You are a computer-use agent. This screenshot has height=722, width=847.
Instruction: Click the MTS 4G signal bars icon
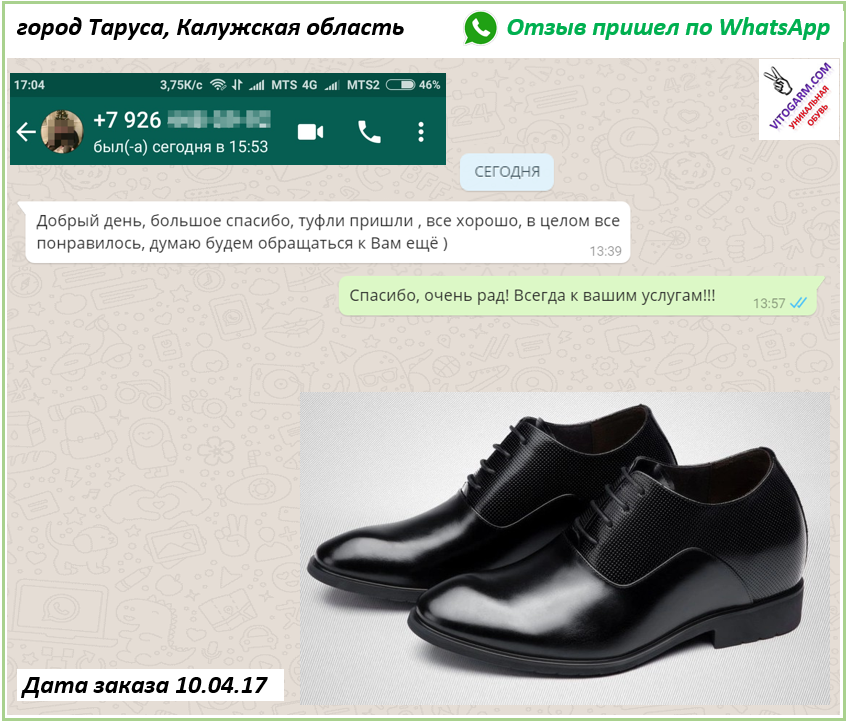257,85
